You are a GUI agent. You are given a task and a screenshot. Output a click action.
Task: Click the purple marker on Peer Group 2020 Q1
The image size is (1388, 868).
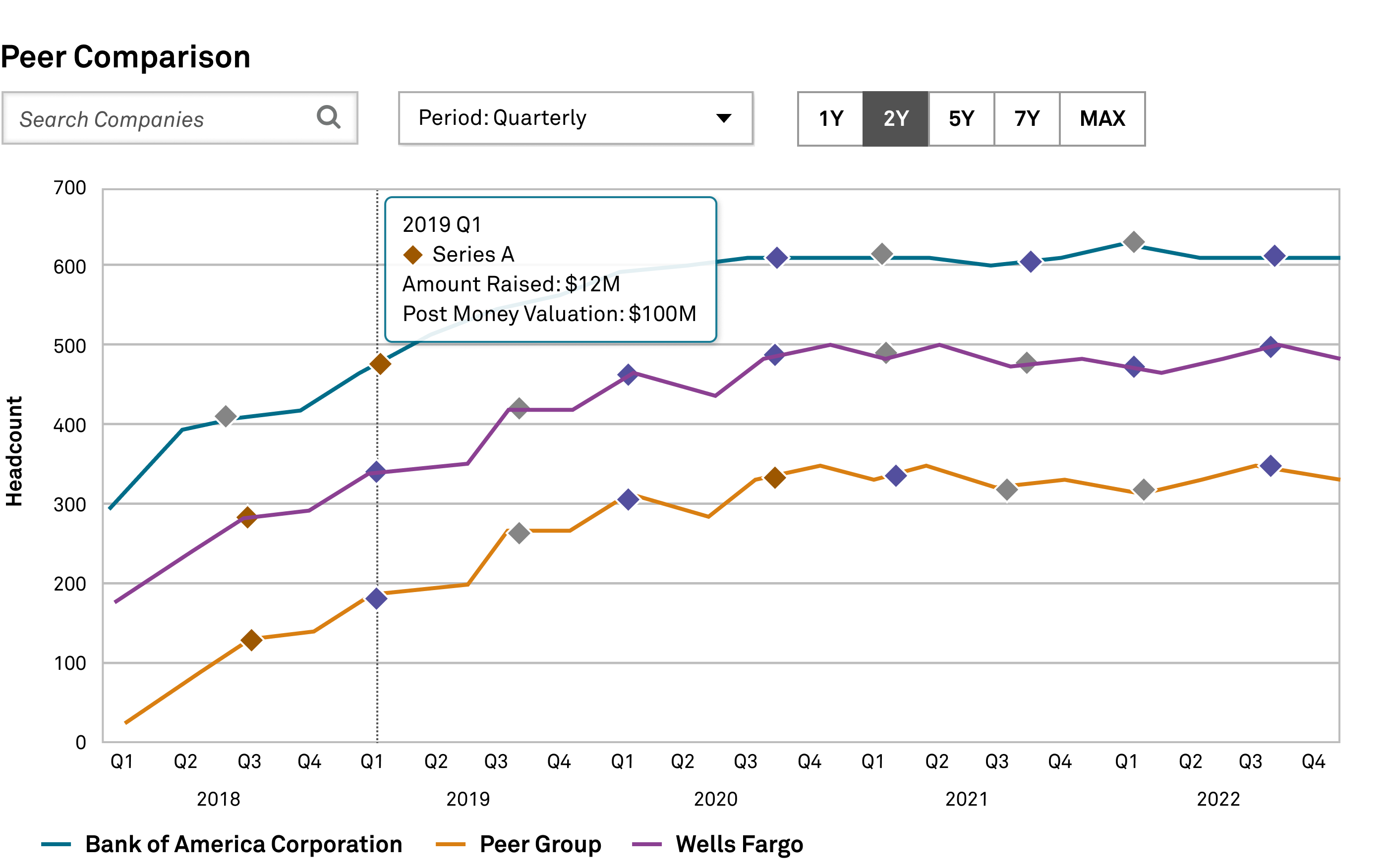point(628,499)
